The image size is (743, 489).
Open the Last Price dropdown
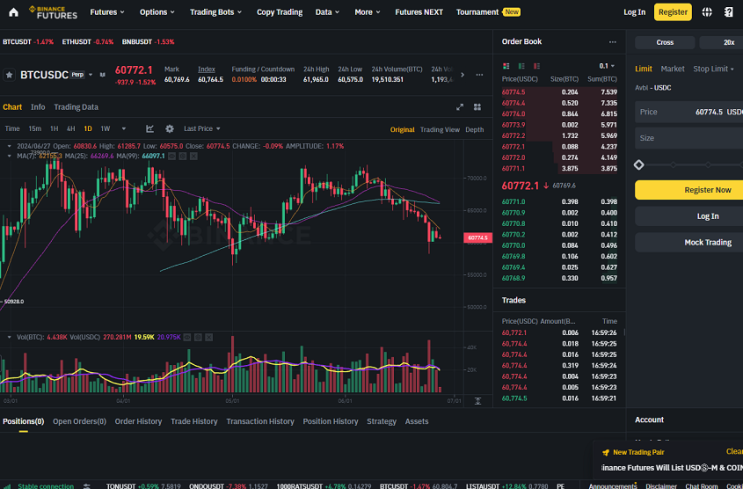click(202, 128)
